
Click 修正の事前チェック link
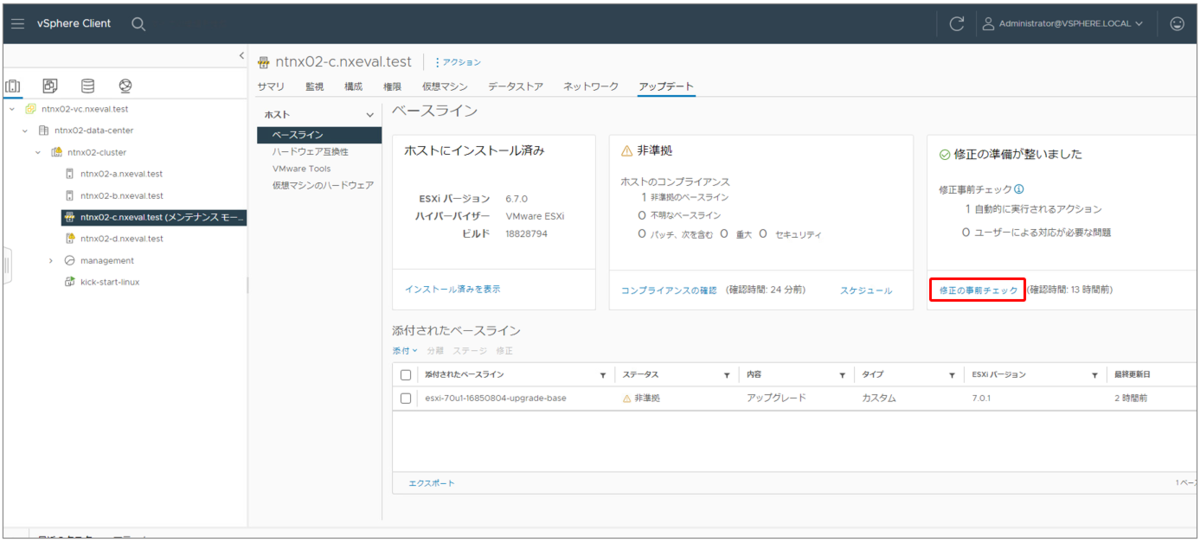pyautogui.click(x=978, y=290)
